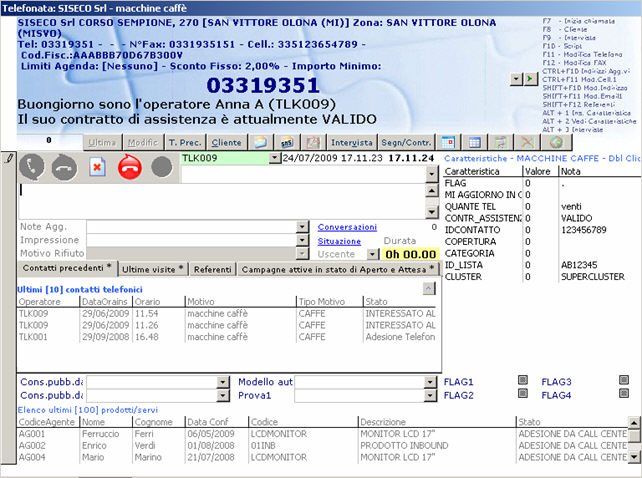Click the grey round record button
Image resolution: width=642 pixels, height=478 pixels.
161,167
